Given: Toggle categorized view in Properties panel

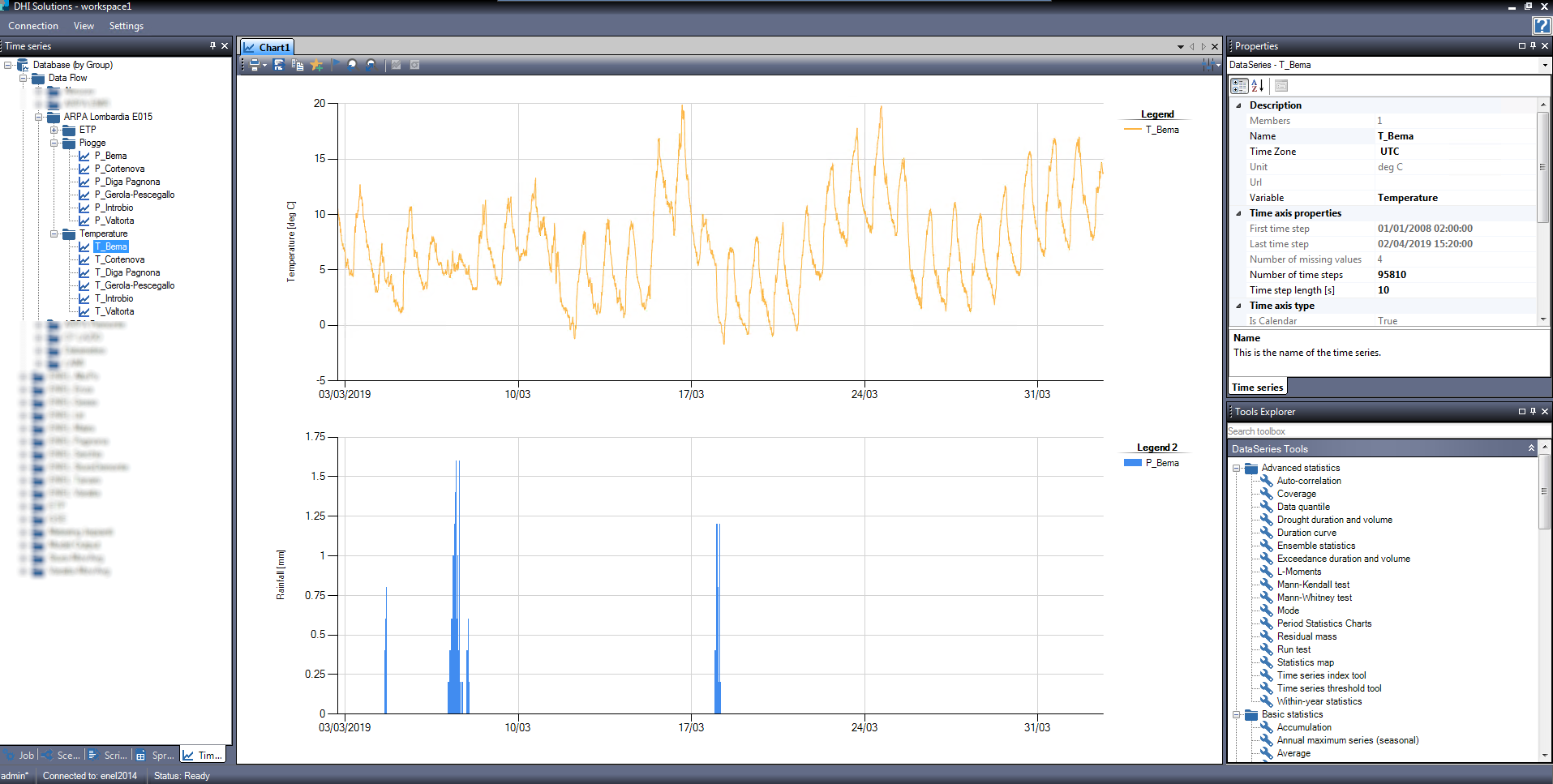Looking at the screenshot, I should (x=1239, y=86).
